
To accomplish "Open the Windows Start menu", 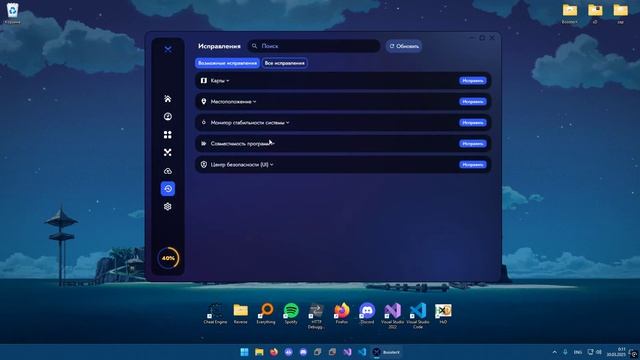I will (x=244, y=352).
